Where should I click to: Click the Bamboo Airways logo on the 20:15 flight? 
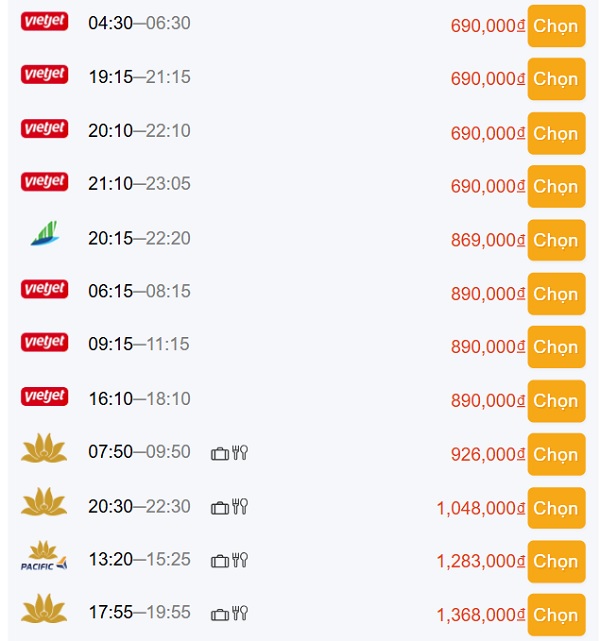click(x=45, y=233)
